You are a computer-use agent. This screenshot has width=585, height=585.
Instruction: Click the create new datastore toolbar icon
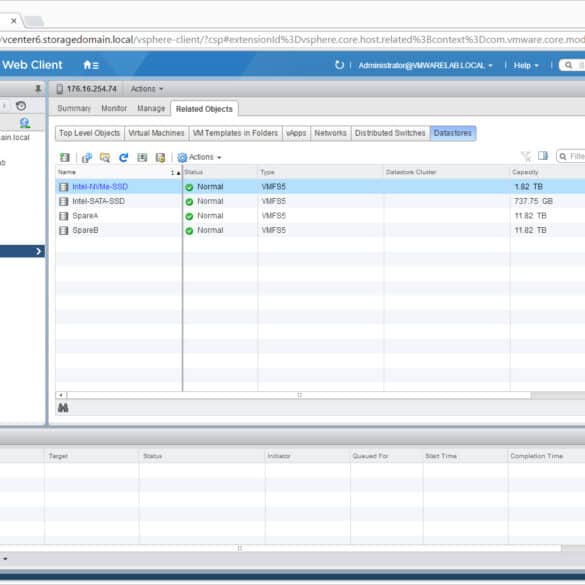tap(65, 157)
